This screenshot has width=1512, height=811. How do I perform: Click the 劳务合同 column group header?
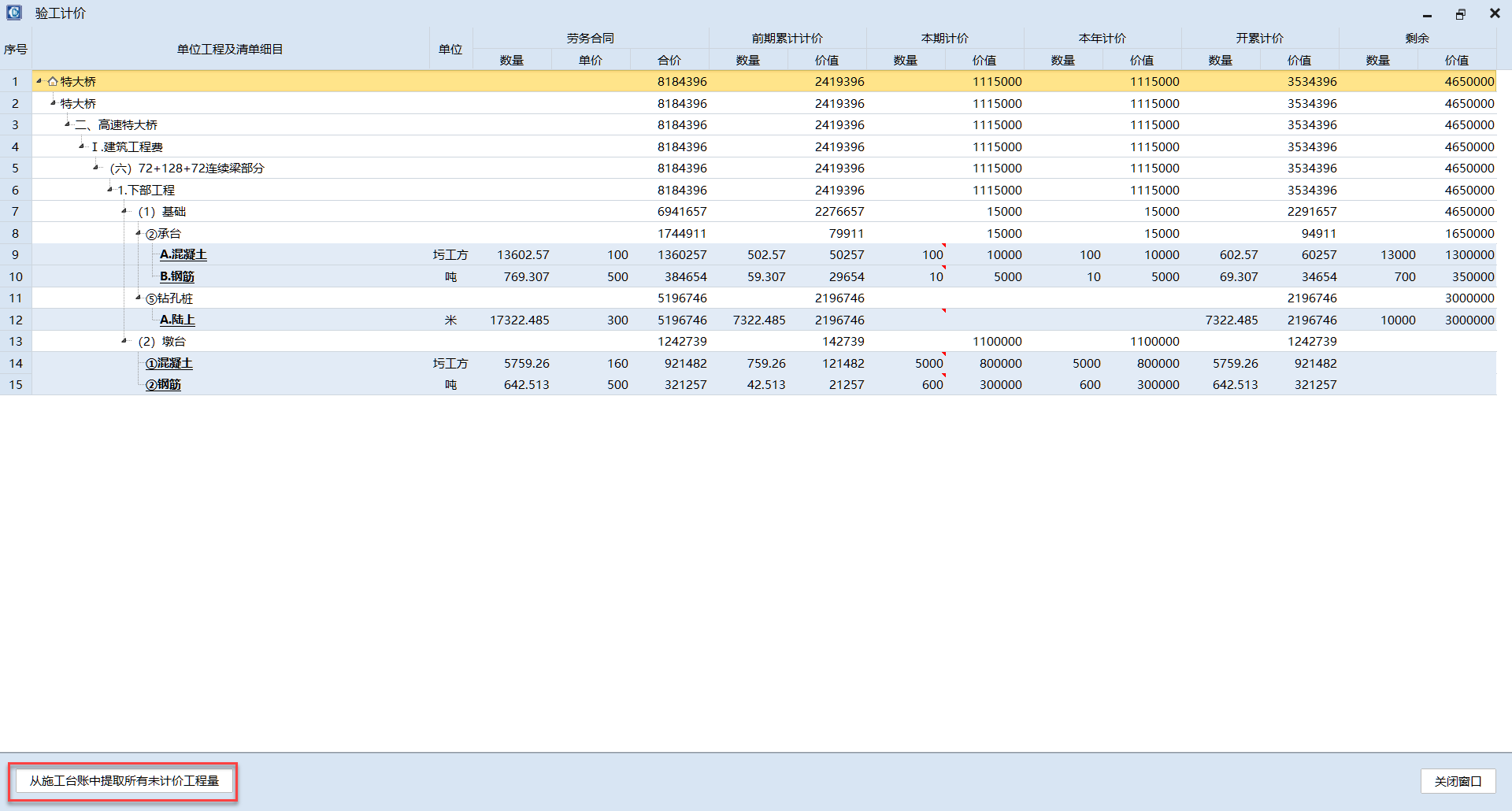point(590,38)
